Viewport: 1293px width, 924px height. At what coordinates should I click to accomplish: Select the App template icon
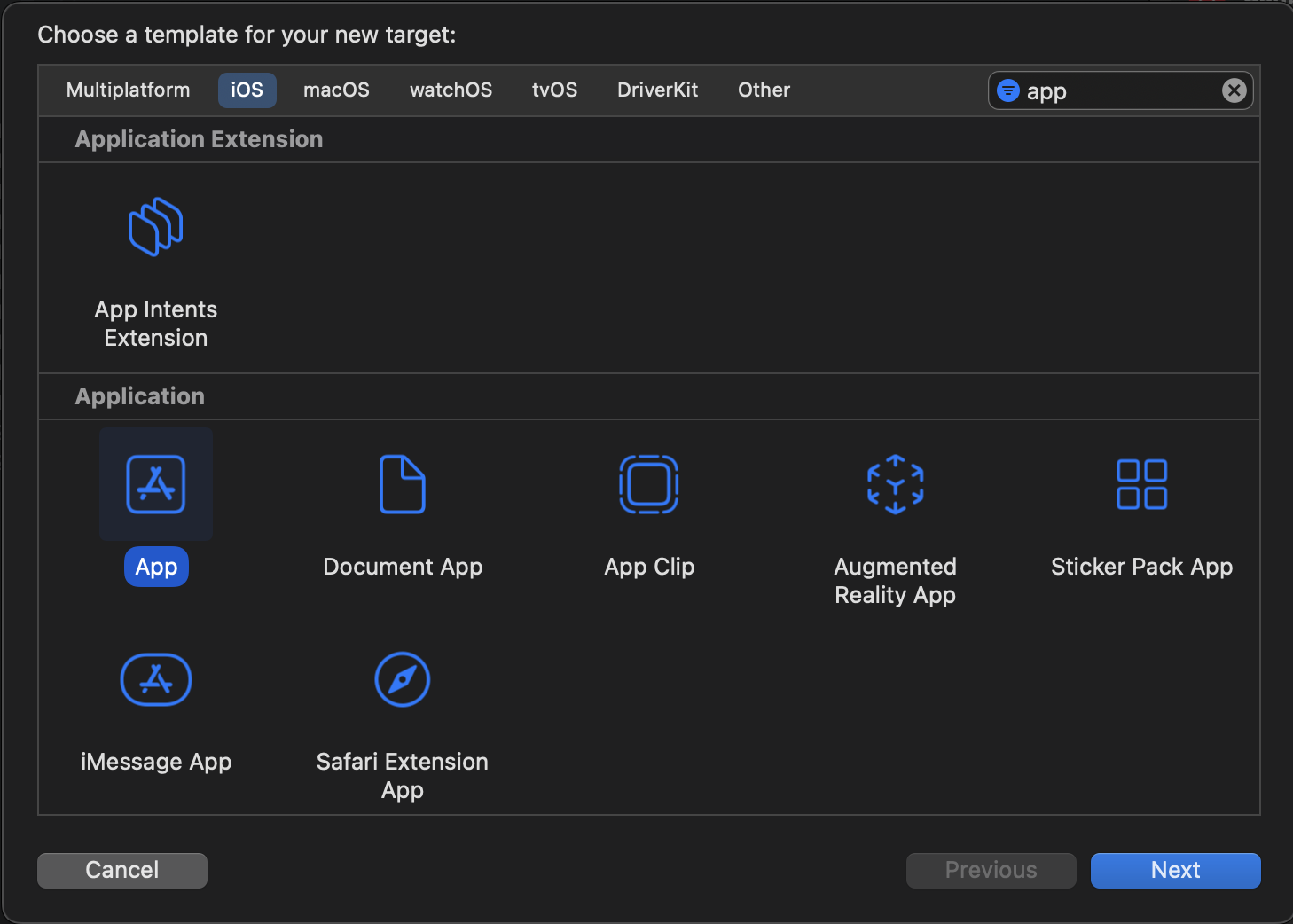click(156, 484)
